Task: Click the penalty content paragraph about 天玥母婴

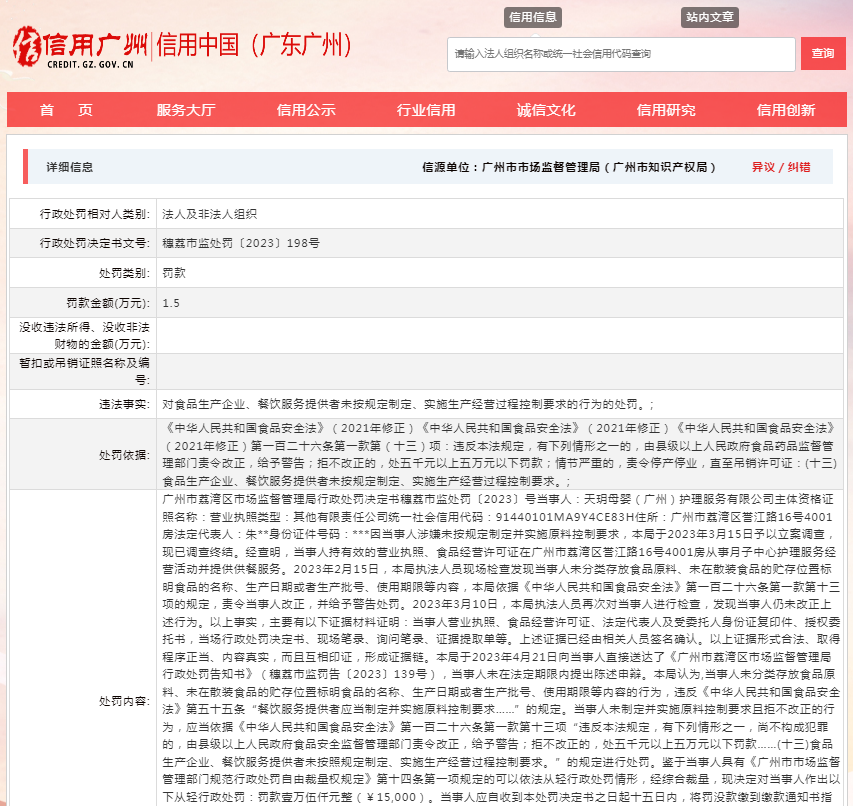Action: (501, 648)
